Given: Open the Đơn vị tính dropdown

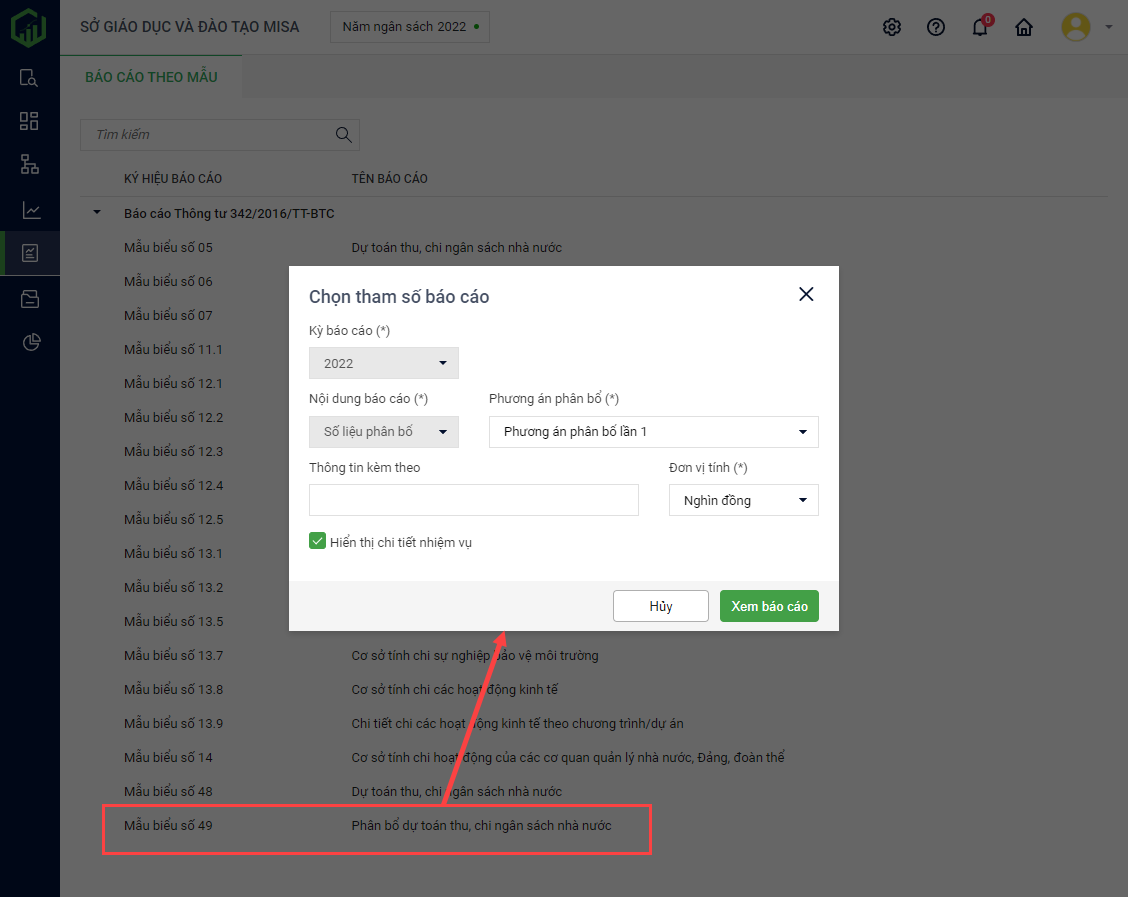Looking at the screenshot, I should [743, 500].
